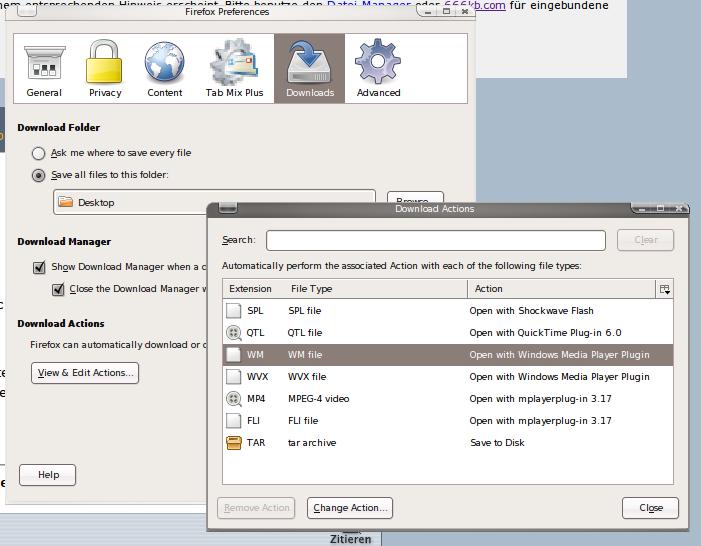
Task: Sort by the File Type column header
Action: (x=312, y=289)
